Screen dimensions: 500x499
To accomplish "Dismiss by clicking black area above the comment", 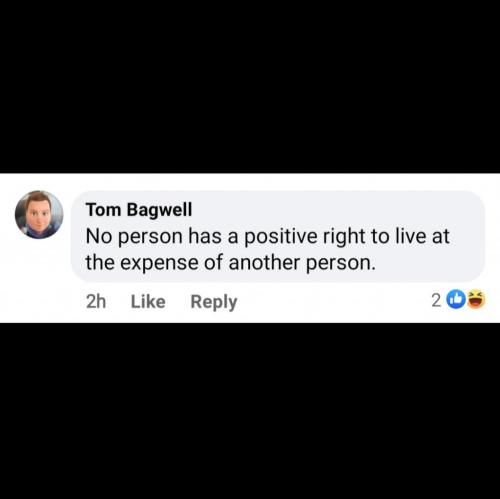I will click(250, 87).
